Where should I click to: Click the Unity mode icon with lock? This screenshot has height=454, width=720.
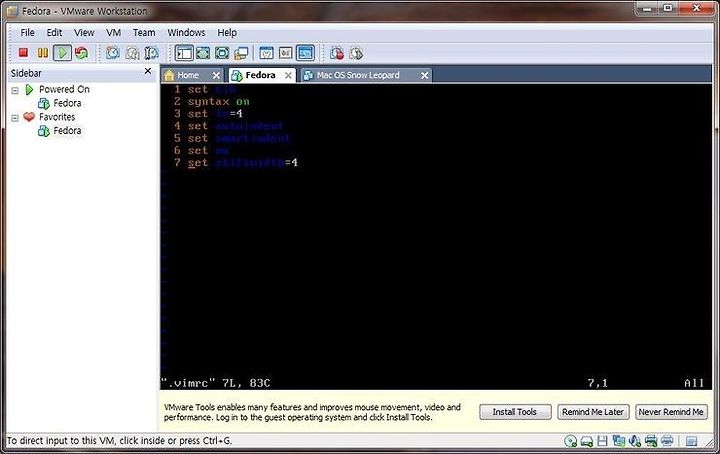pos(241,53)
